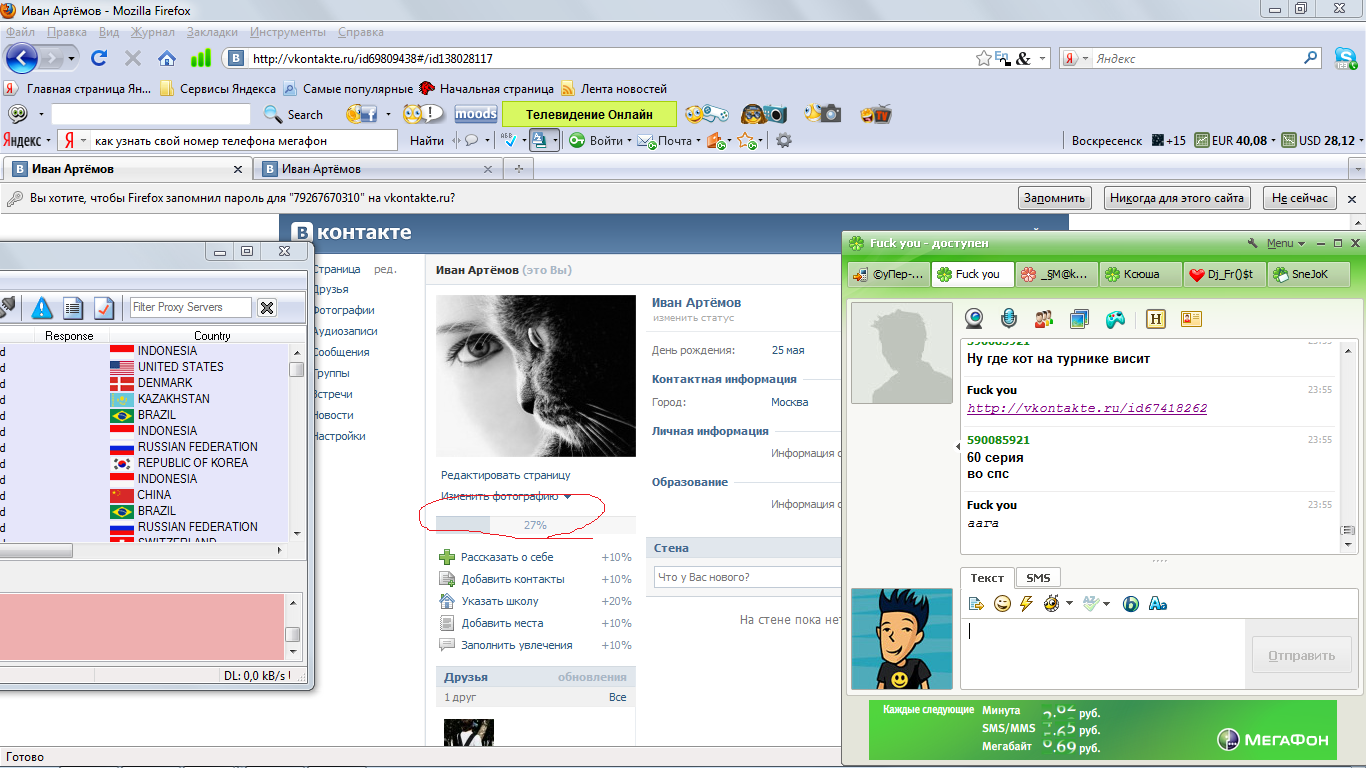Screen dimensions: 1366x768
Task: Click the Отправить send button
Action: click(1301, 656)
